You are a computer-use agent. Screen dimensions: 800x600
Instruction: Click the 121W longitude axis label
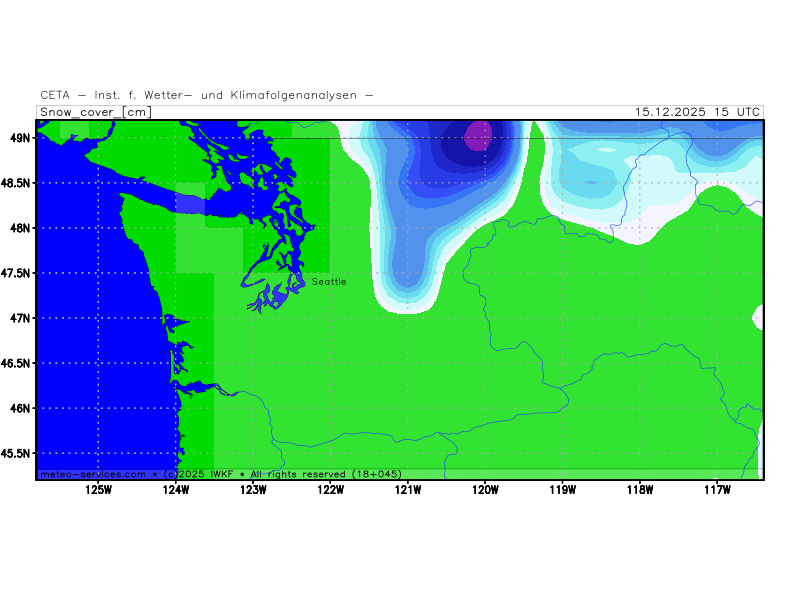(407, 489)
